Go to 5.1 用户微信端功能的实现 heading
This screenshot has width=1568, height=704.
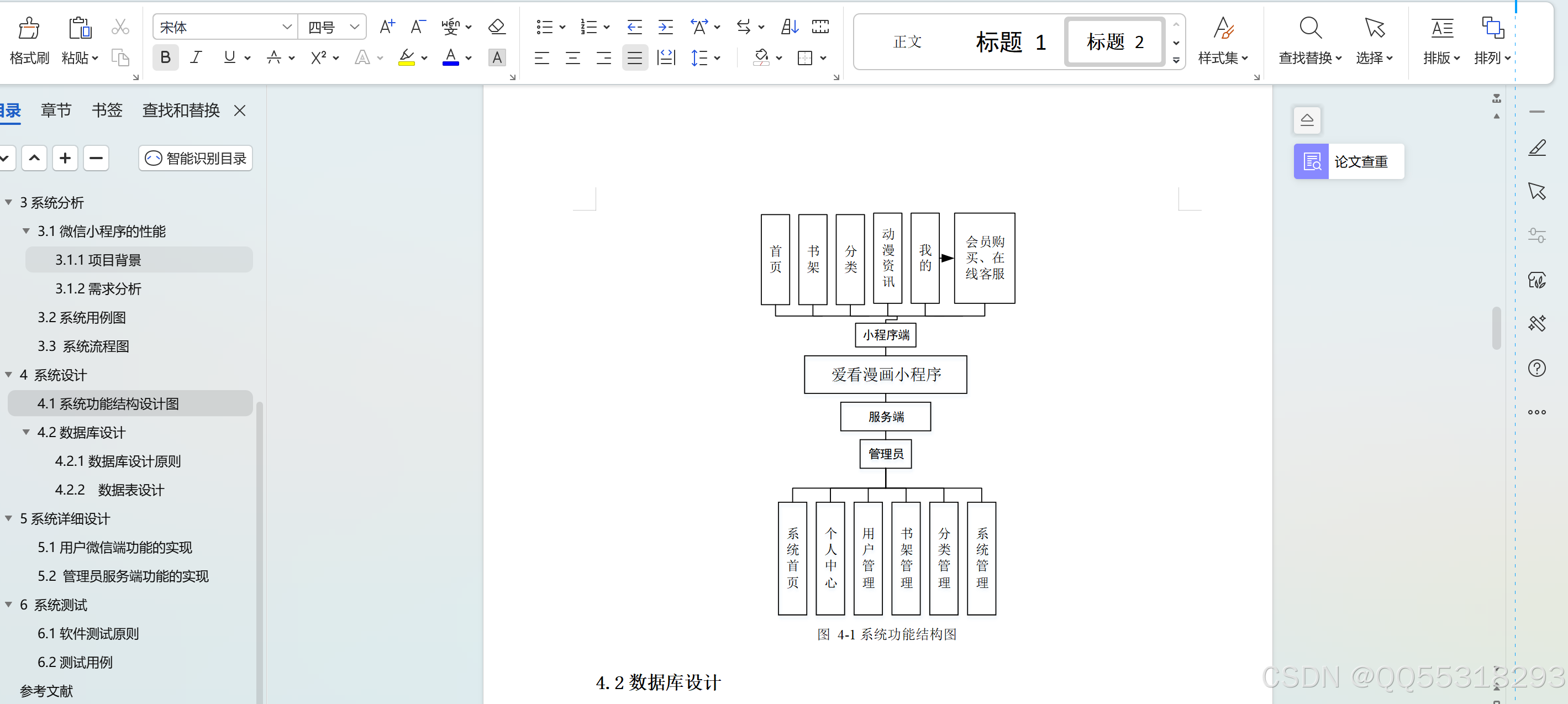pyautogui.click(x=115, y=548)
